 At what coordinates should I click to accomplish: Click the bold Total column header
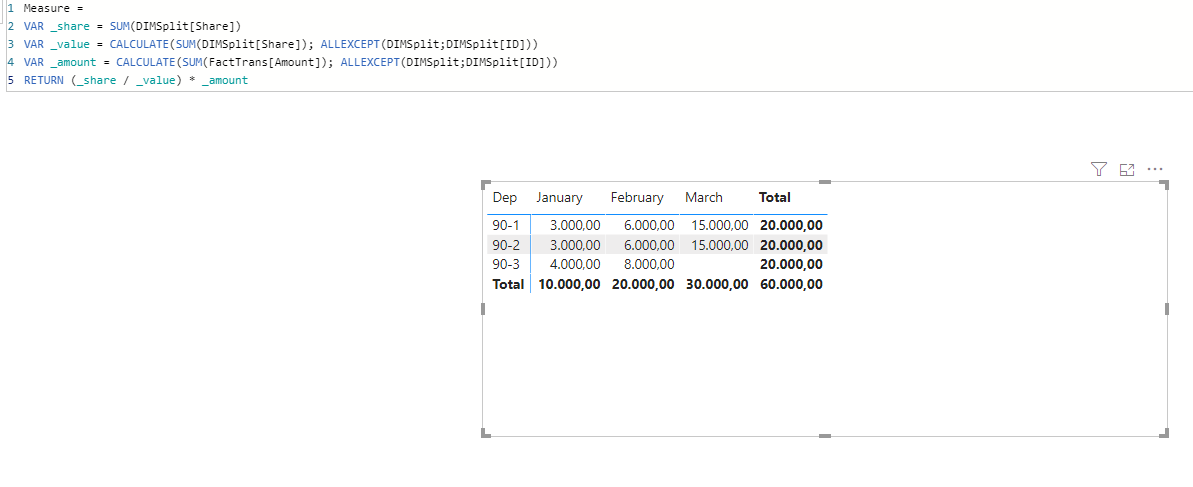point(775,198)
